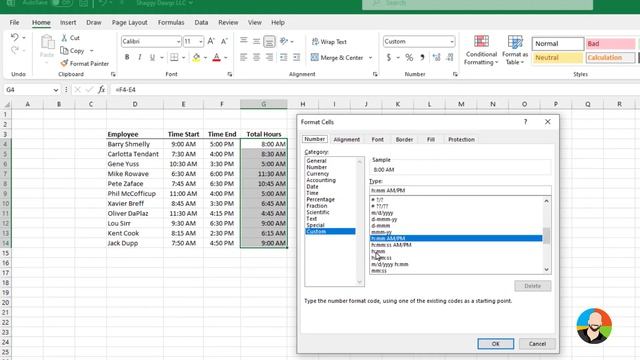Select the Time category

pos(312,193)
